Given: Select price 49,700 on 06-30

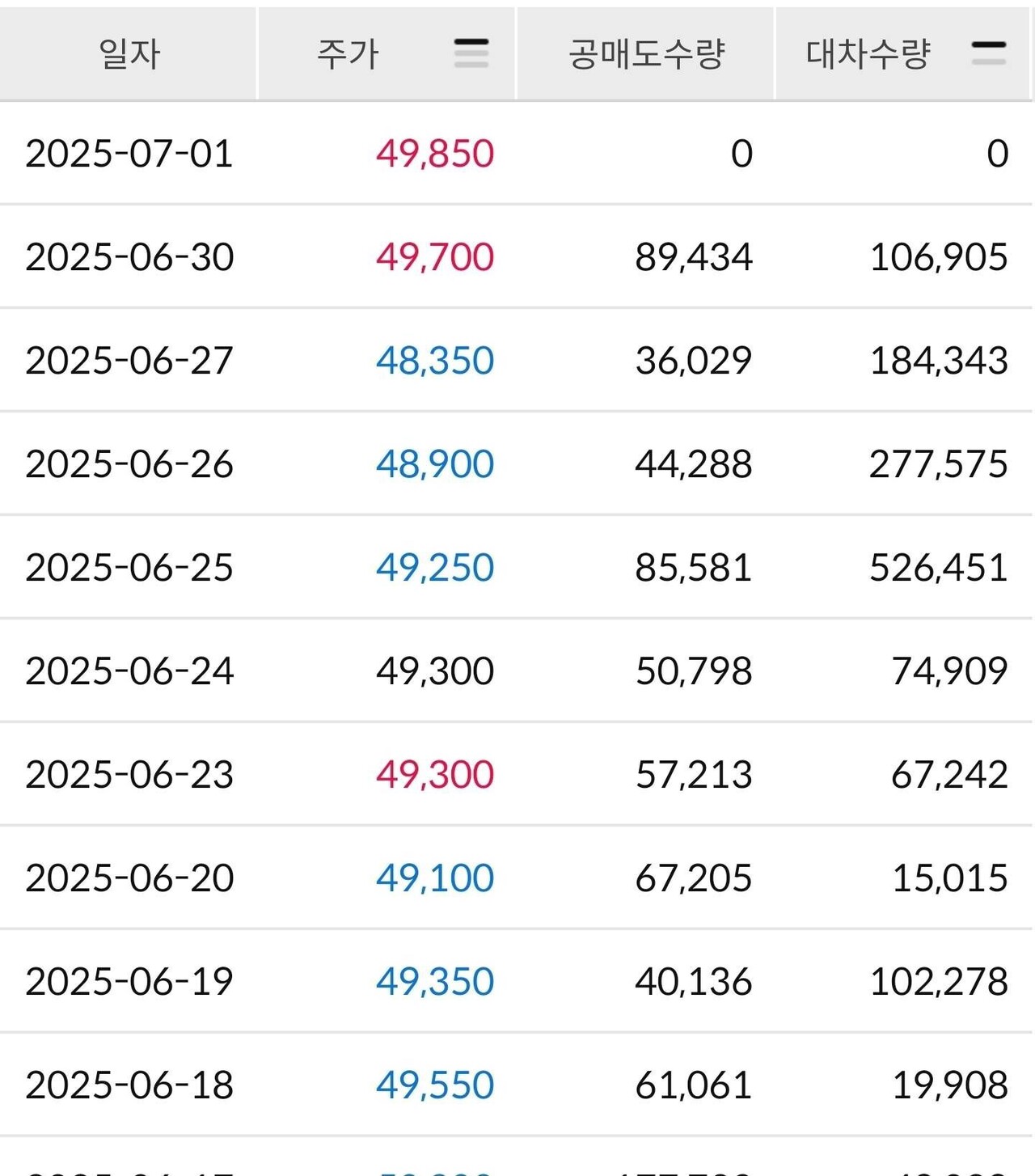Looking at the screenshot, I should (435, 257).
